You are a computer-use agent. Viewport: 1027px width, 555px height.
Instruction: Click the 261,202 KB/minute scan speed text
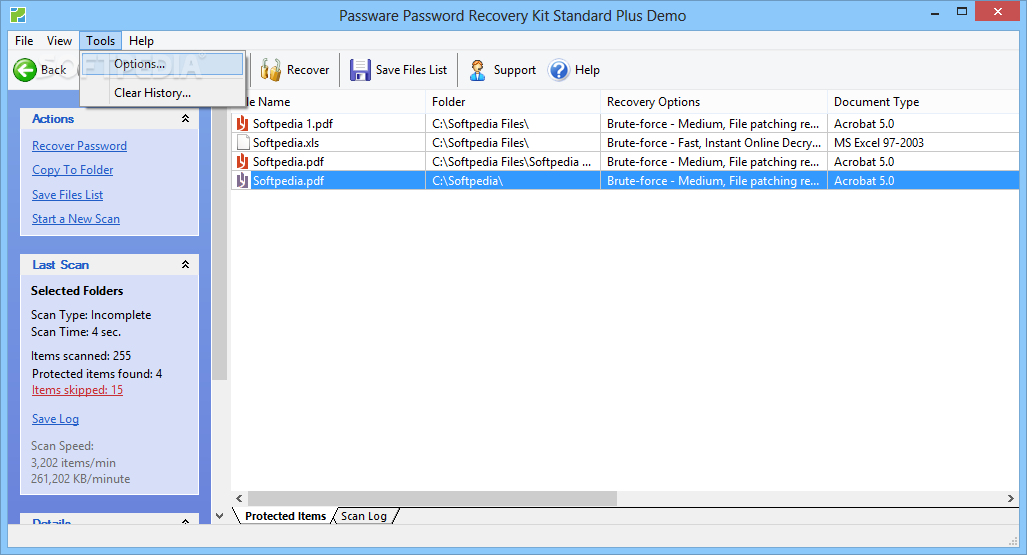(81, 479)
